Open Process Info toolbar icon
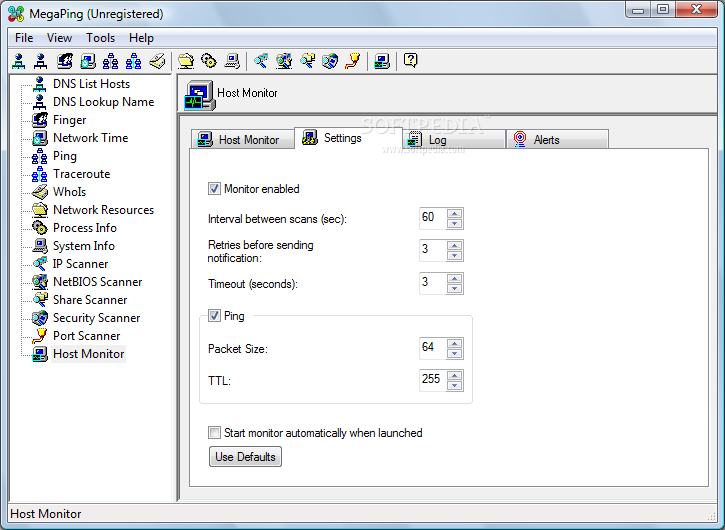Image resolution: width=725 pixels, height=530 pixels. click(209, 61)
